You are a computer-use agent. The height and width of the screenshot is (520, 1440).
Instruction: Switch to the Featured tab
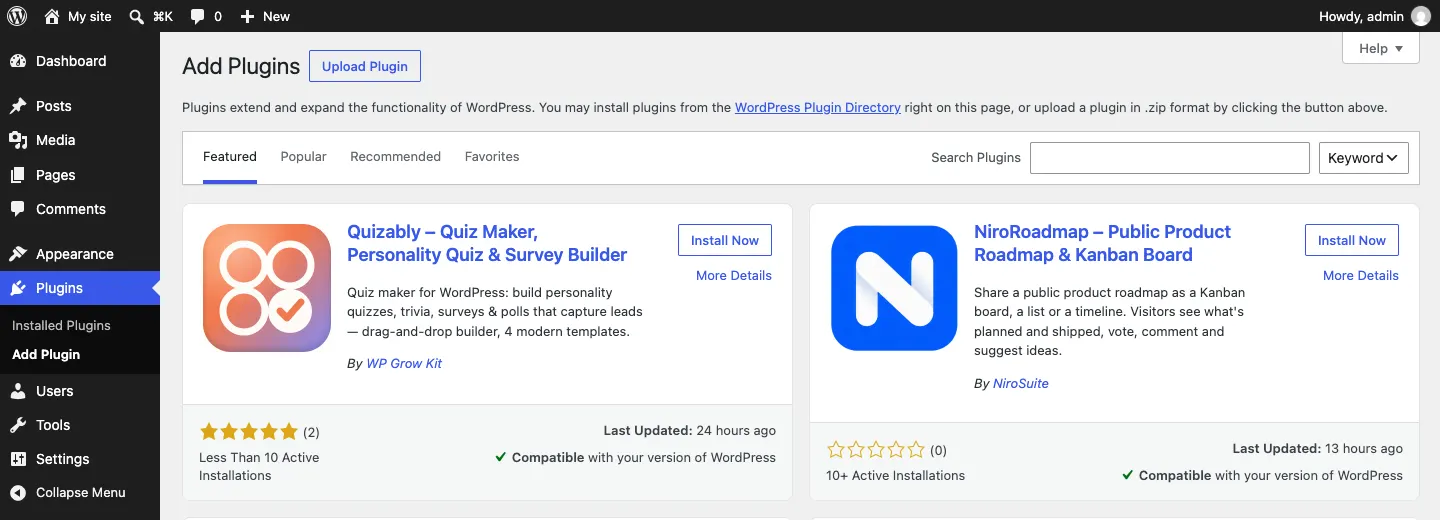[x=230, y=157]
